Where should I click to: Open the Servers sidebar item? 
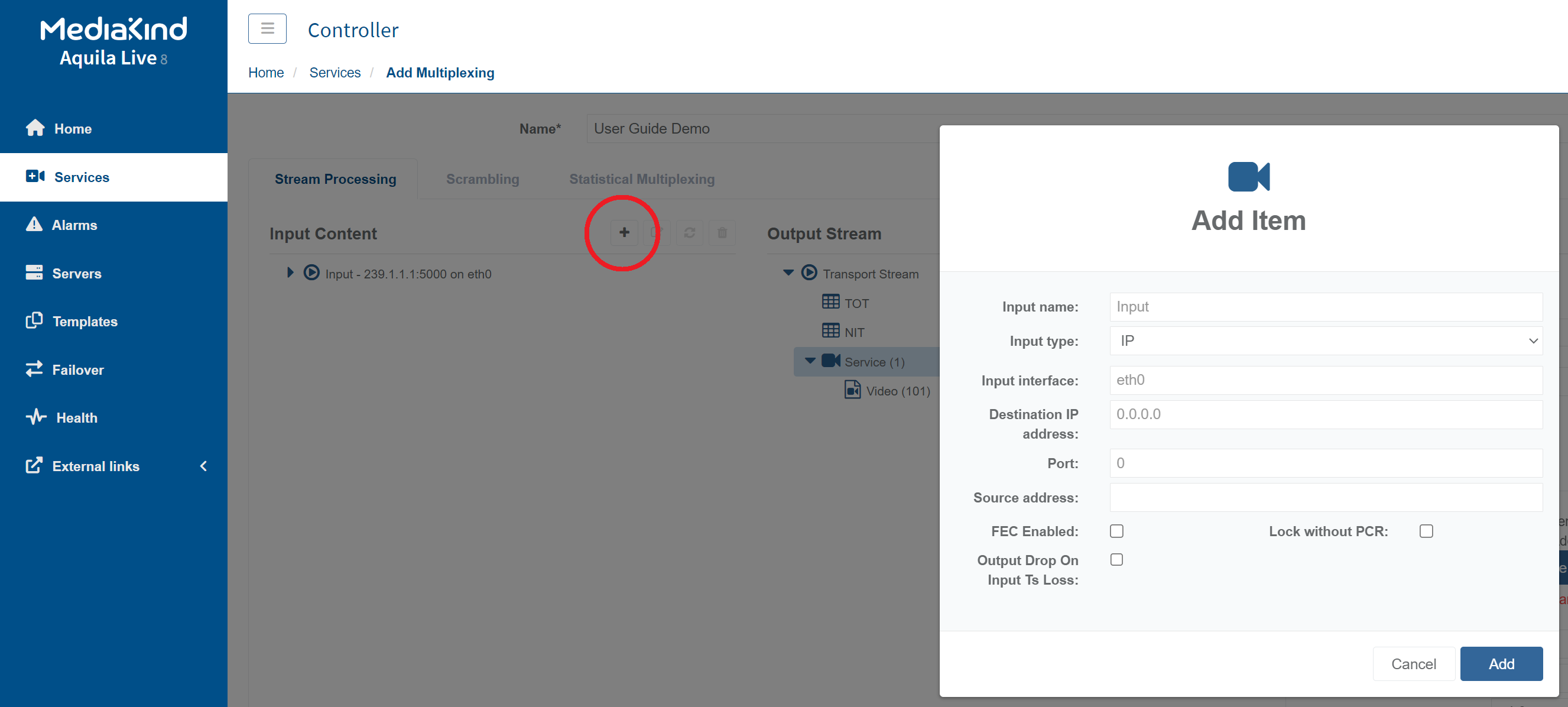(x=76, y=274)
